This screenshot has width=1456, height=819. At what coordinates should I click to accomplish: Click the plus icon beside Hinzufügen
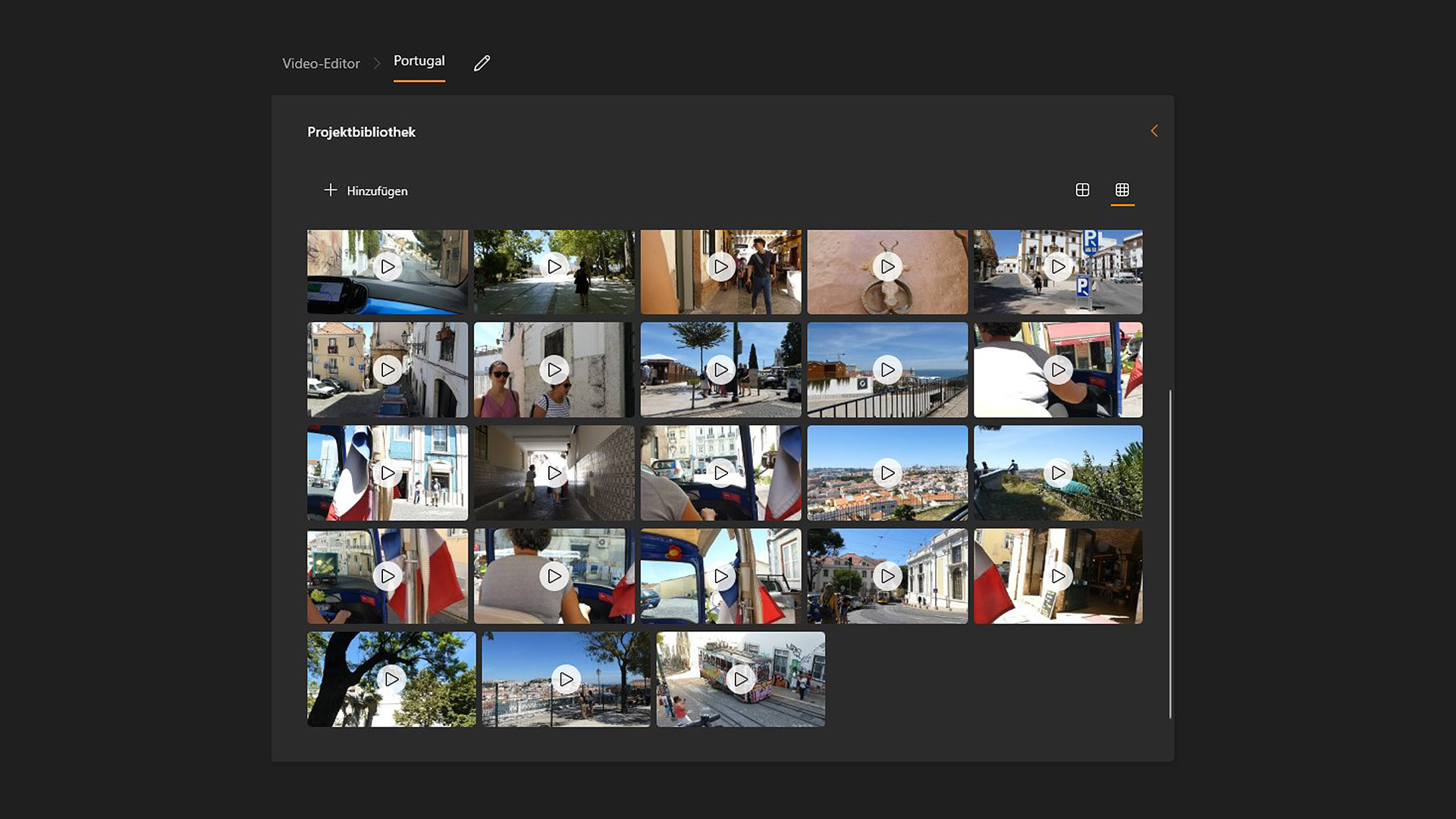click(331, 190)
